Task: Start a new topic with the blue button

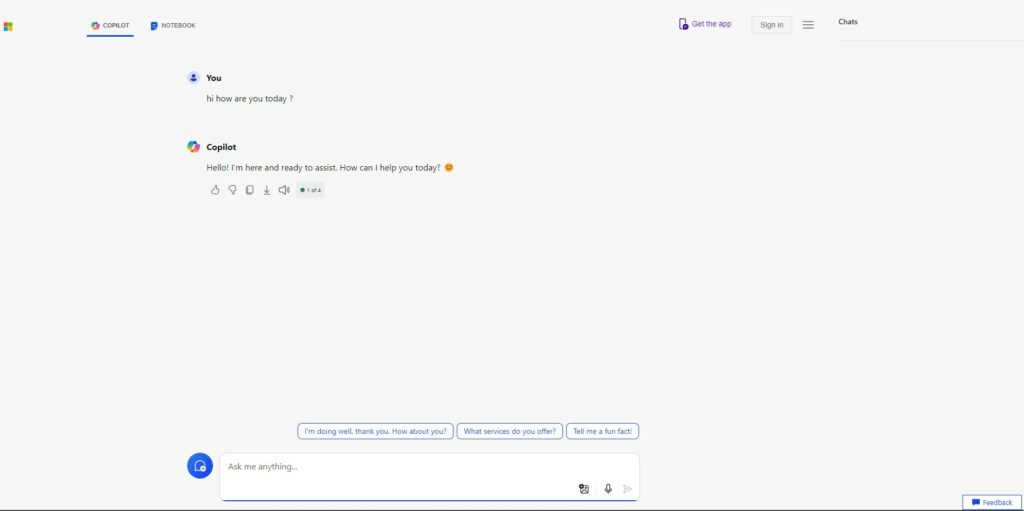Action: 200,466
